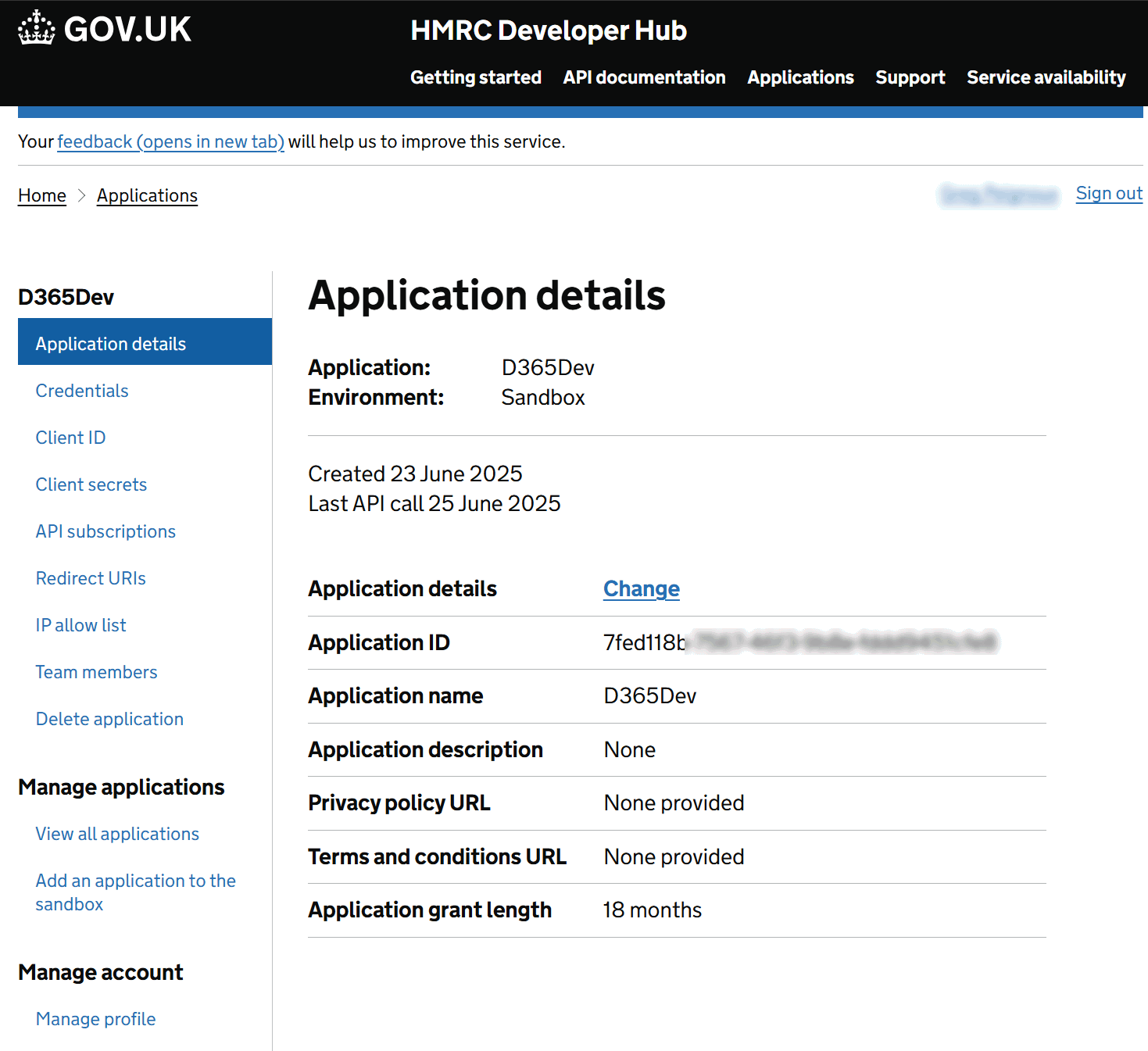
Task: Open the HMRC Developer Hub title link
Action: pyautogui.click(x=549, y=30)
